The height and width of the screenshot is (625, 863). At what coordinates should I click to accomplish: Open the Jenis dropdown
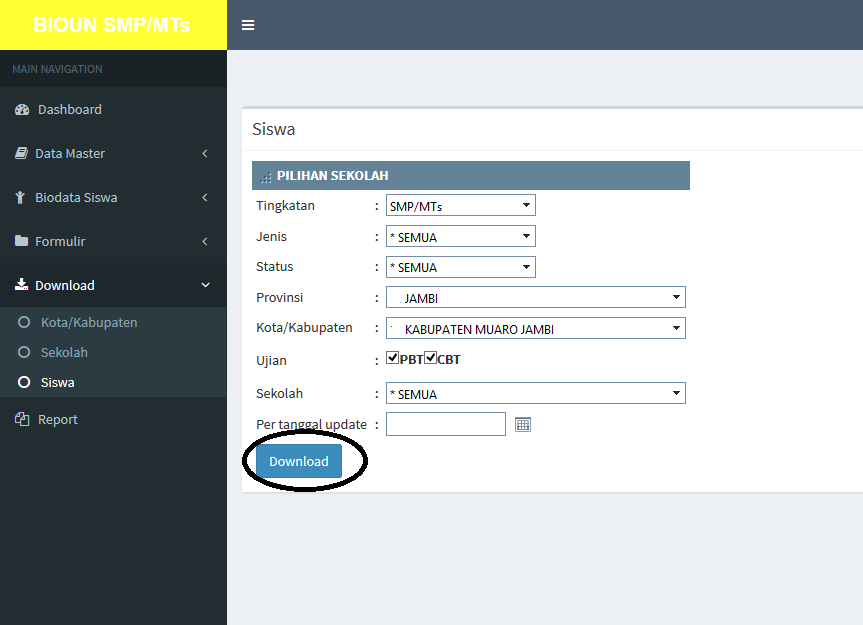(461, 236)
